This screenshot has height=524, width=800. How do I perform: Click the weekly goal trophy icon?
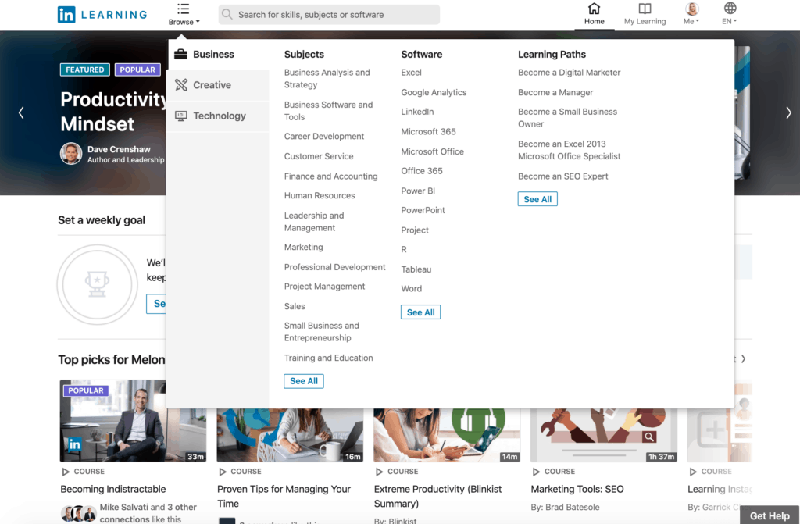(97, 284)
